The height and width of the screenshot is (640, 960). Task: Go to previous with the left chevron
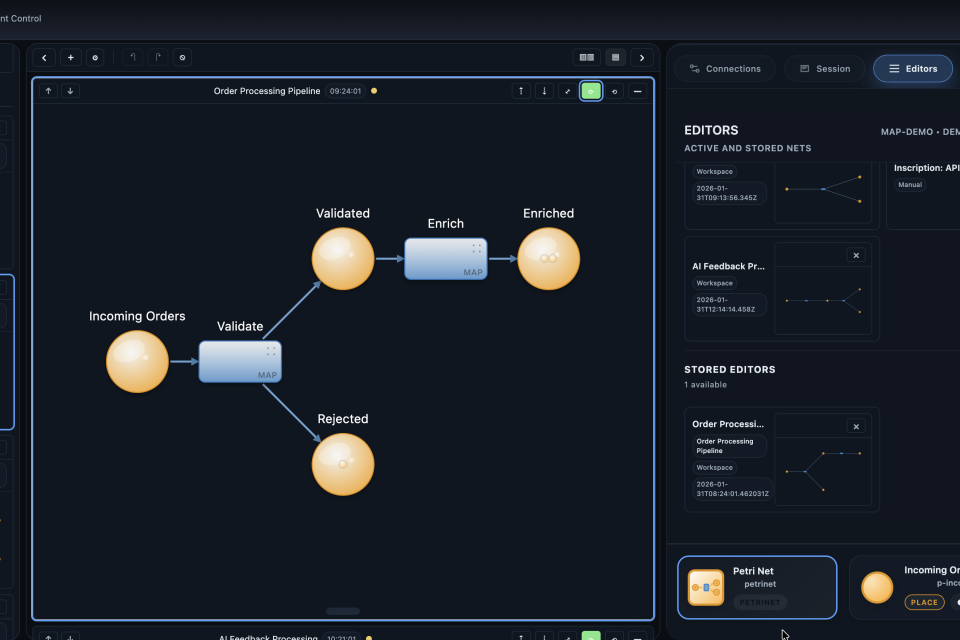pos(45,58)
